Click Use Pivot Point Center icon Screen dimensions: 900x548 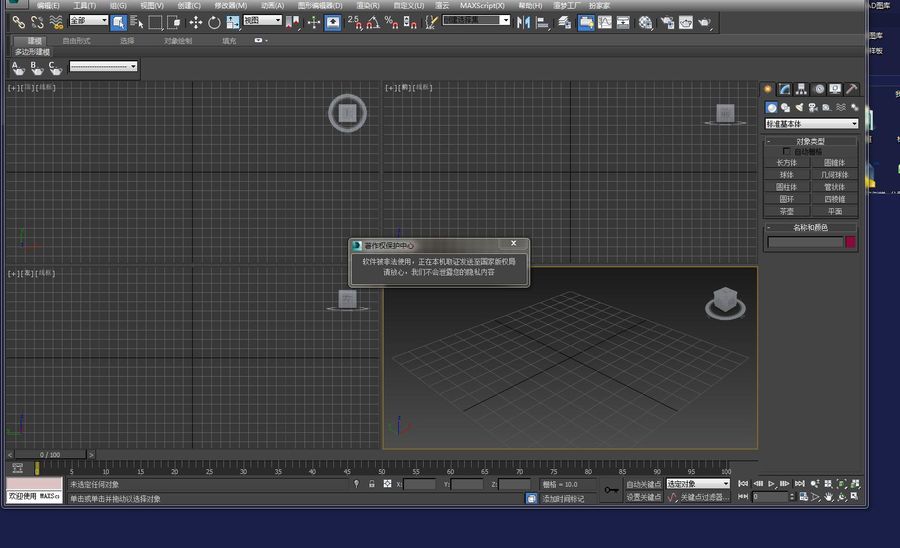293,22
